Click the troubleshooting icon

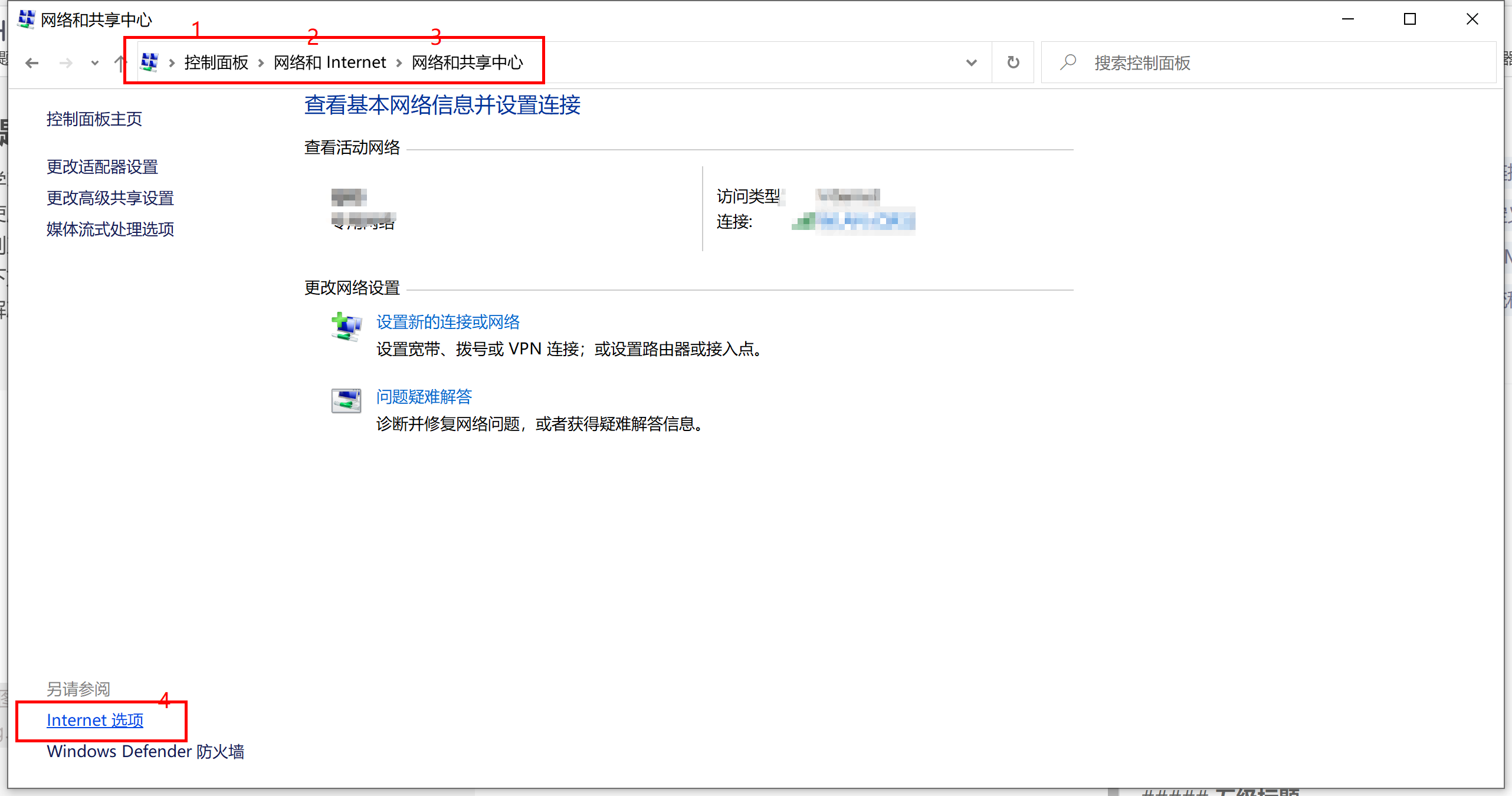point(346,401)
